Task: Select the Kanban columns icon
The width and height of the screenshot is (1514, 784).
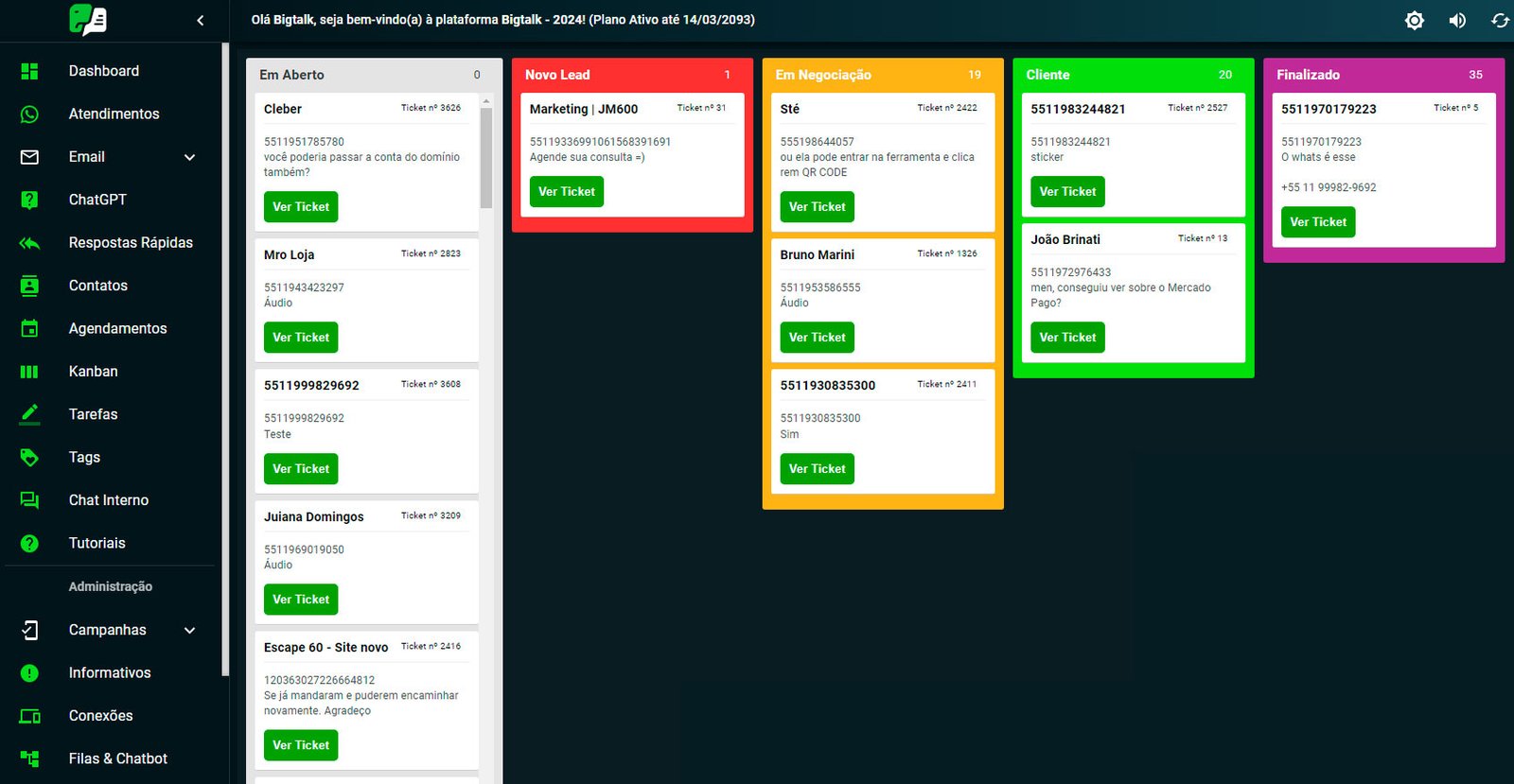Action: 29,372
